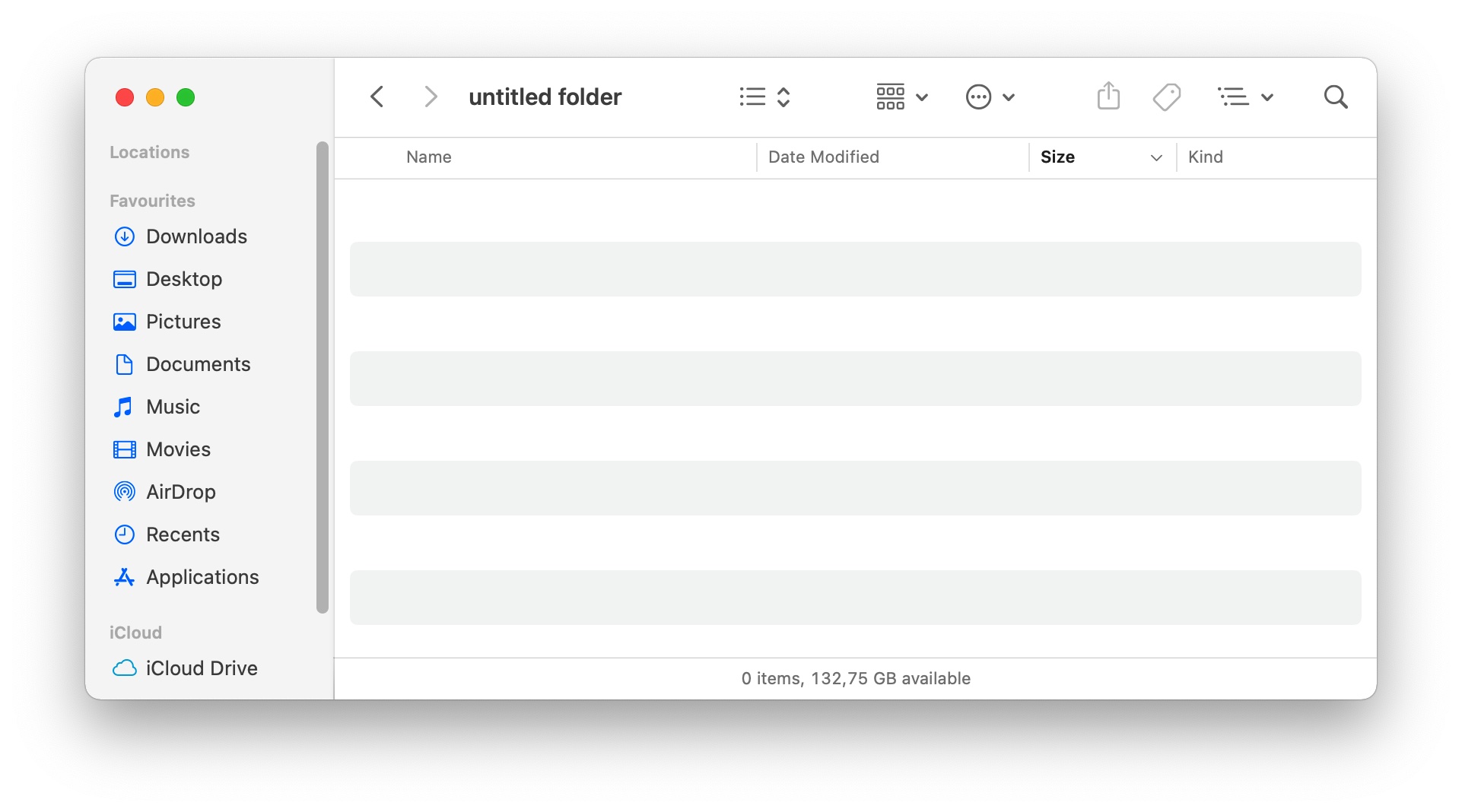Sort by the Size column

tap(1057, 157)
